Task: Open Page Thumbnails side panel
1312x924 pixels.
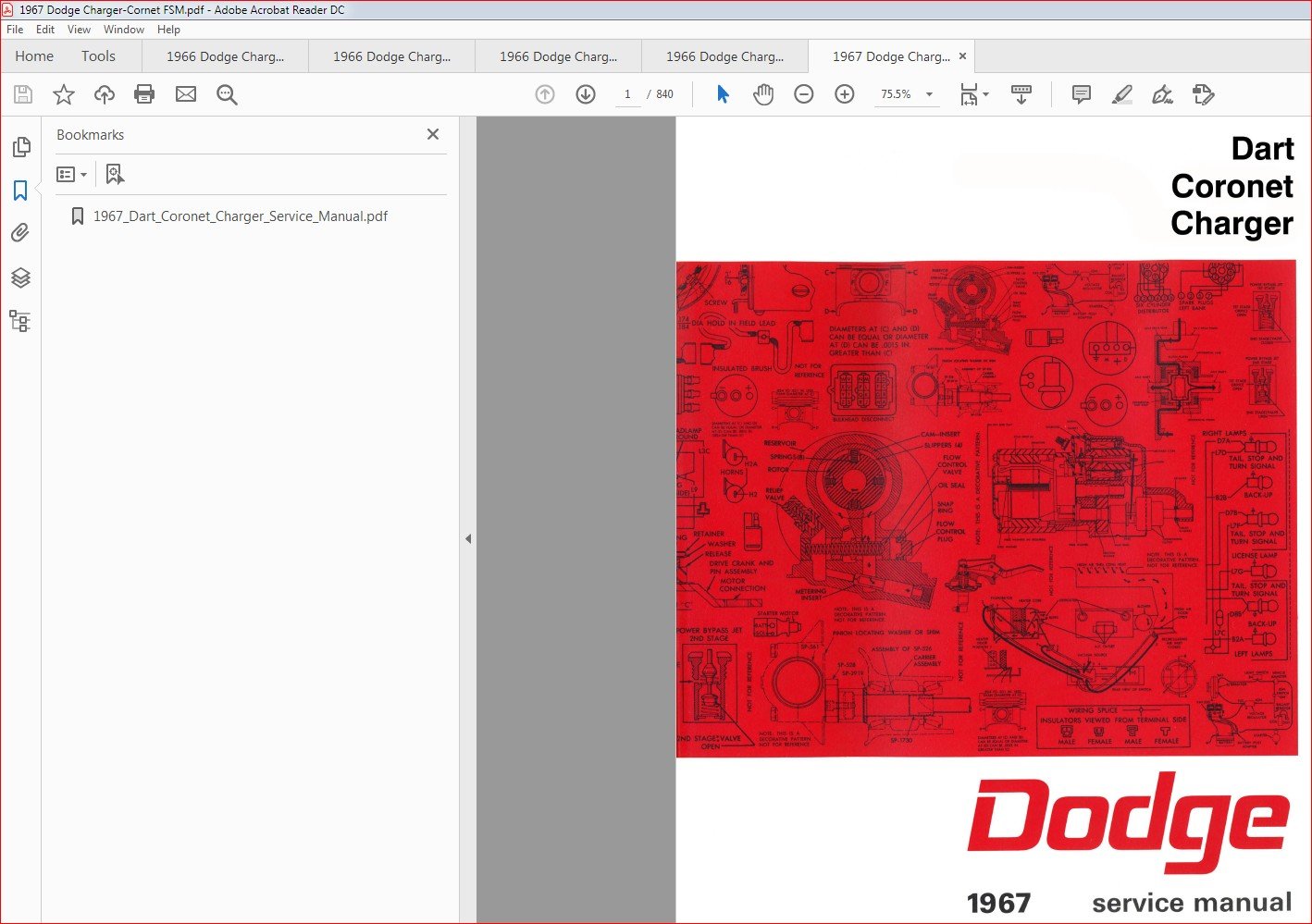Action: [20, 147]
